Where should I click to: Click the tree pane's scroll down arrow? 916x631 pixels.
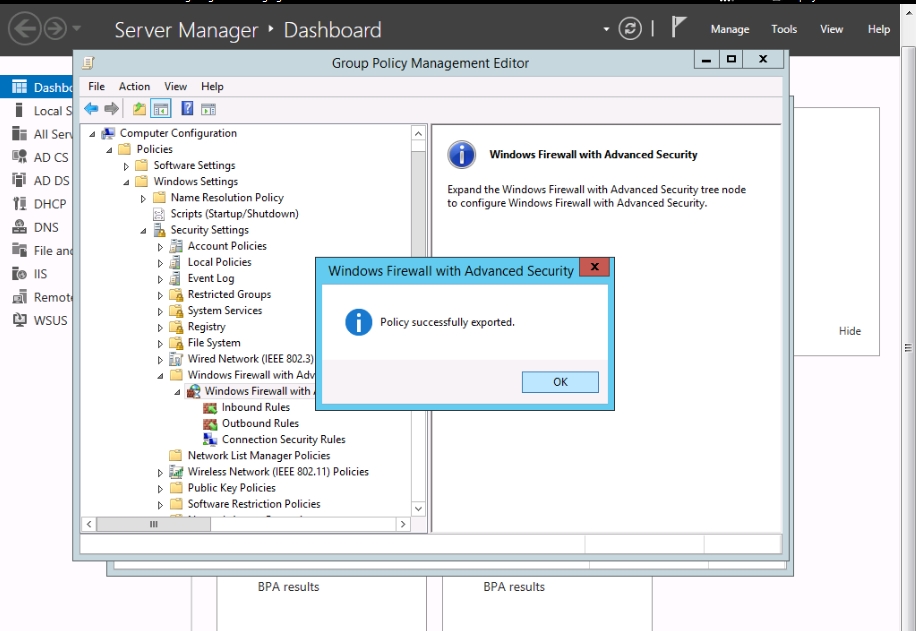coord(418,509)
